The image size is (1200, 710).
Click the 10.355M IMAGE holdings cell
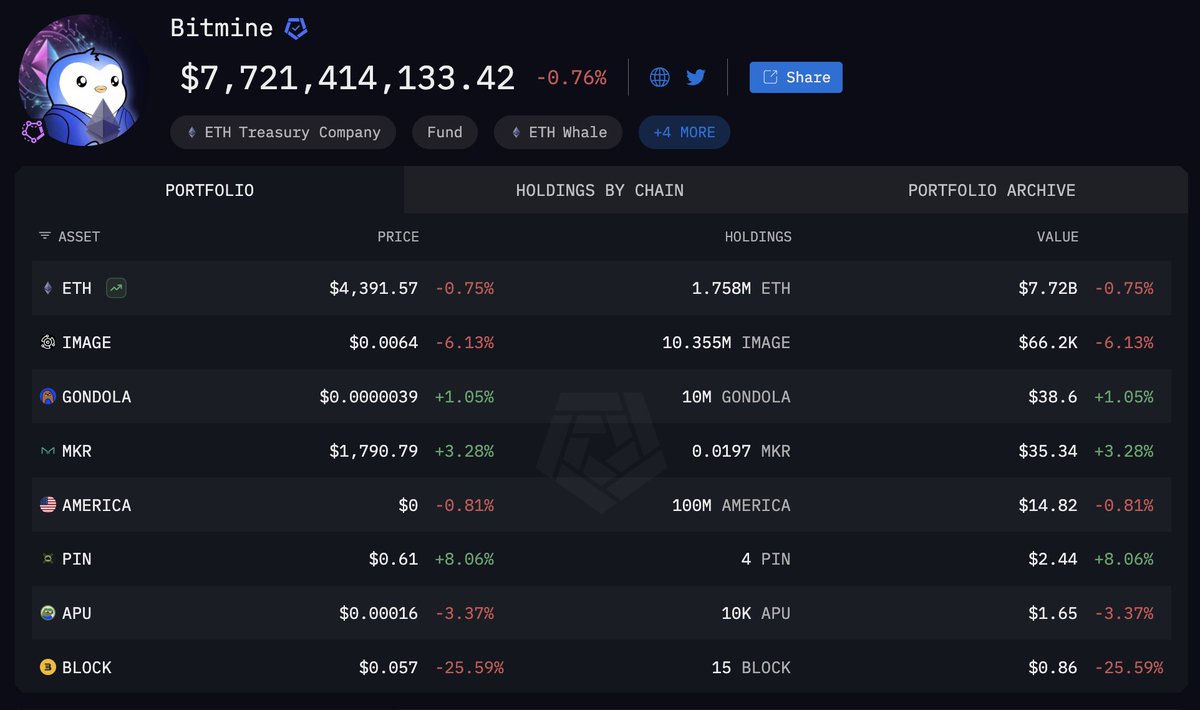[726, 342]
